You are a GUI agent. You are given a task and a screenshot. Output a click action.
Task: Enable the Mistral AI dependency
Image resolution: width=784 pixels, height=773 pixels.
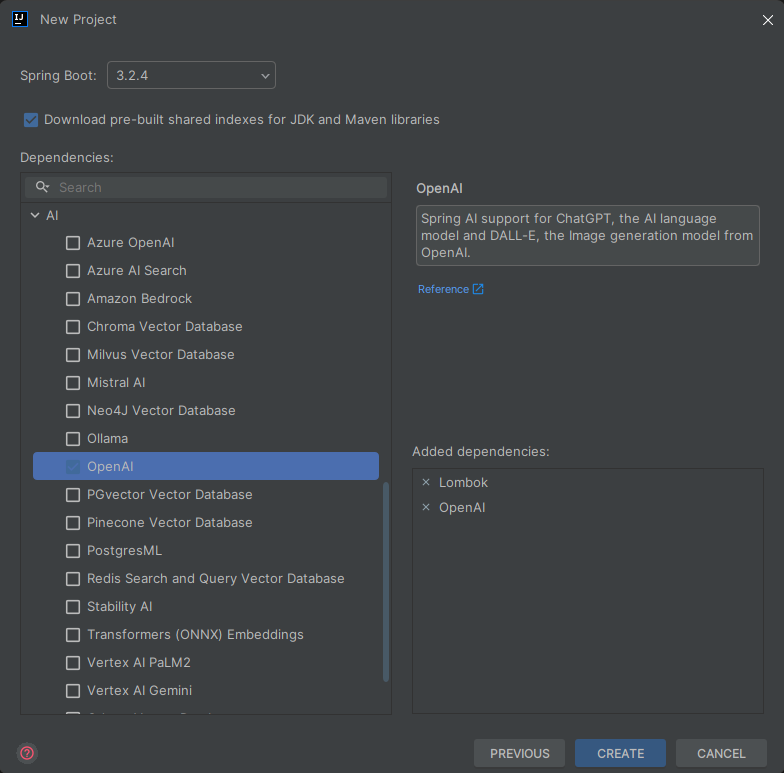coord(73,383)
